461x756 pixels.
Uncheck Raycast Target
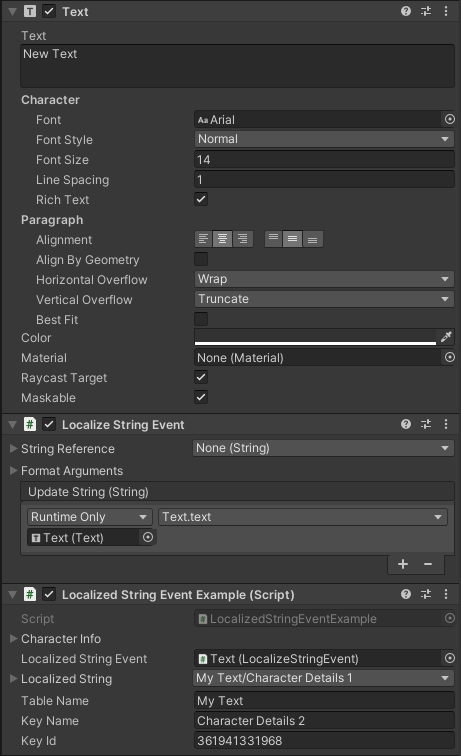pos(201,377)
